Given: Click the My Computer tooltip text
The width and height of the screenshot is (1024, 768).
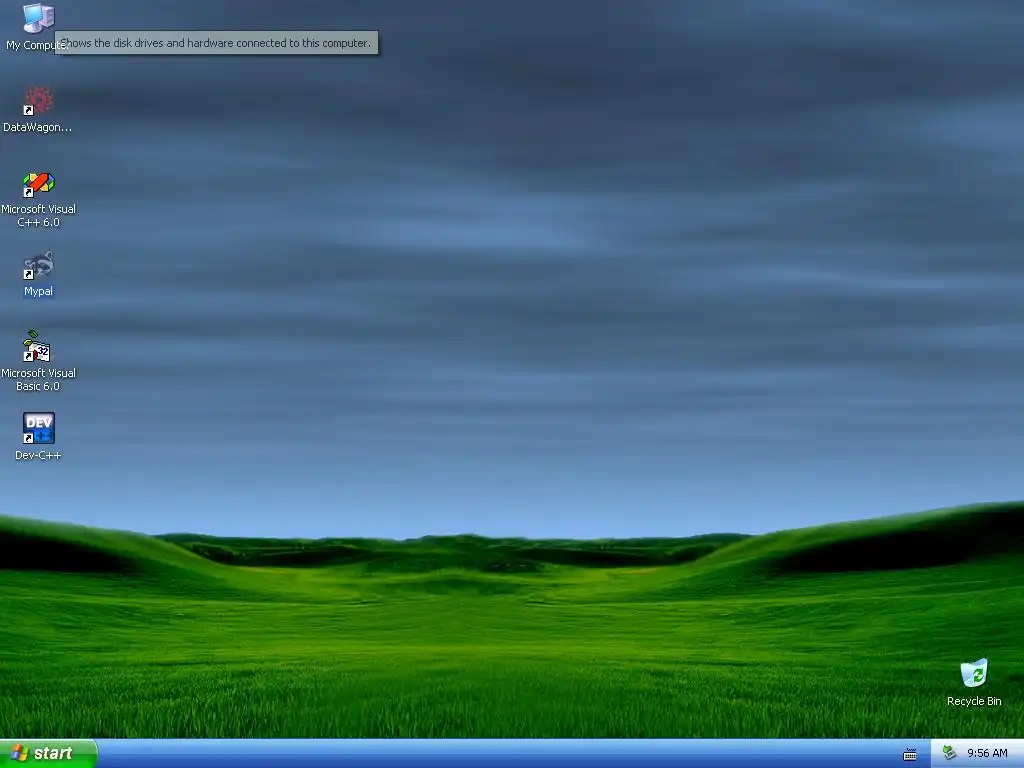Looking at the screenshot, I should [x=216, y=43].
